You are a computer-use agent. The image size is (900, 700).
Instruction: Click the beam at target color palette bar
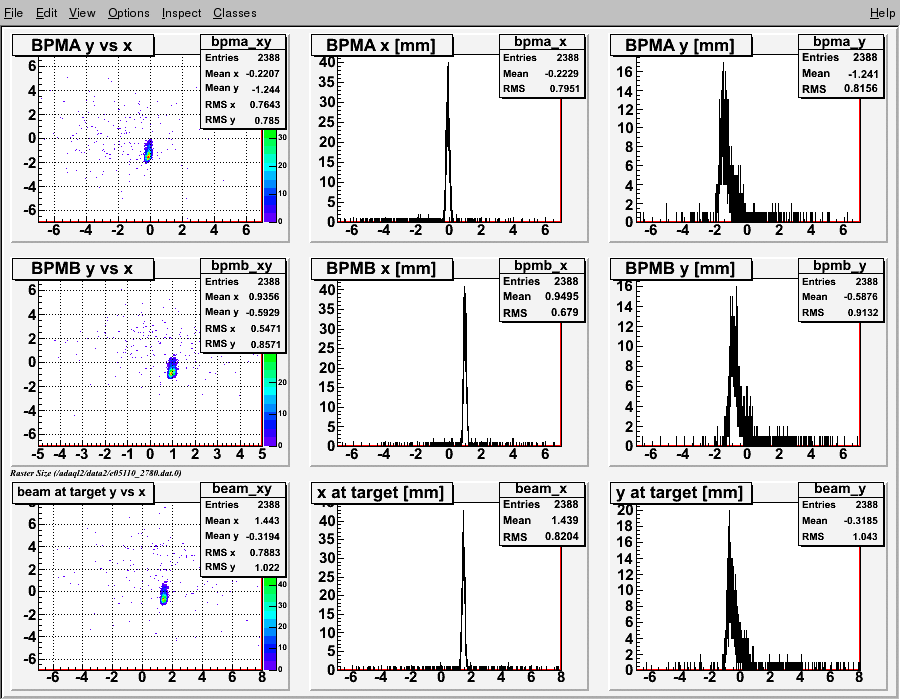(x=270, y=624)
